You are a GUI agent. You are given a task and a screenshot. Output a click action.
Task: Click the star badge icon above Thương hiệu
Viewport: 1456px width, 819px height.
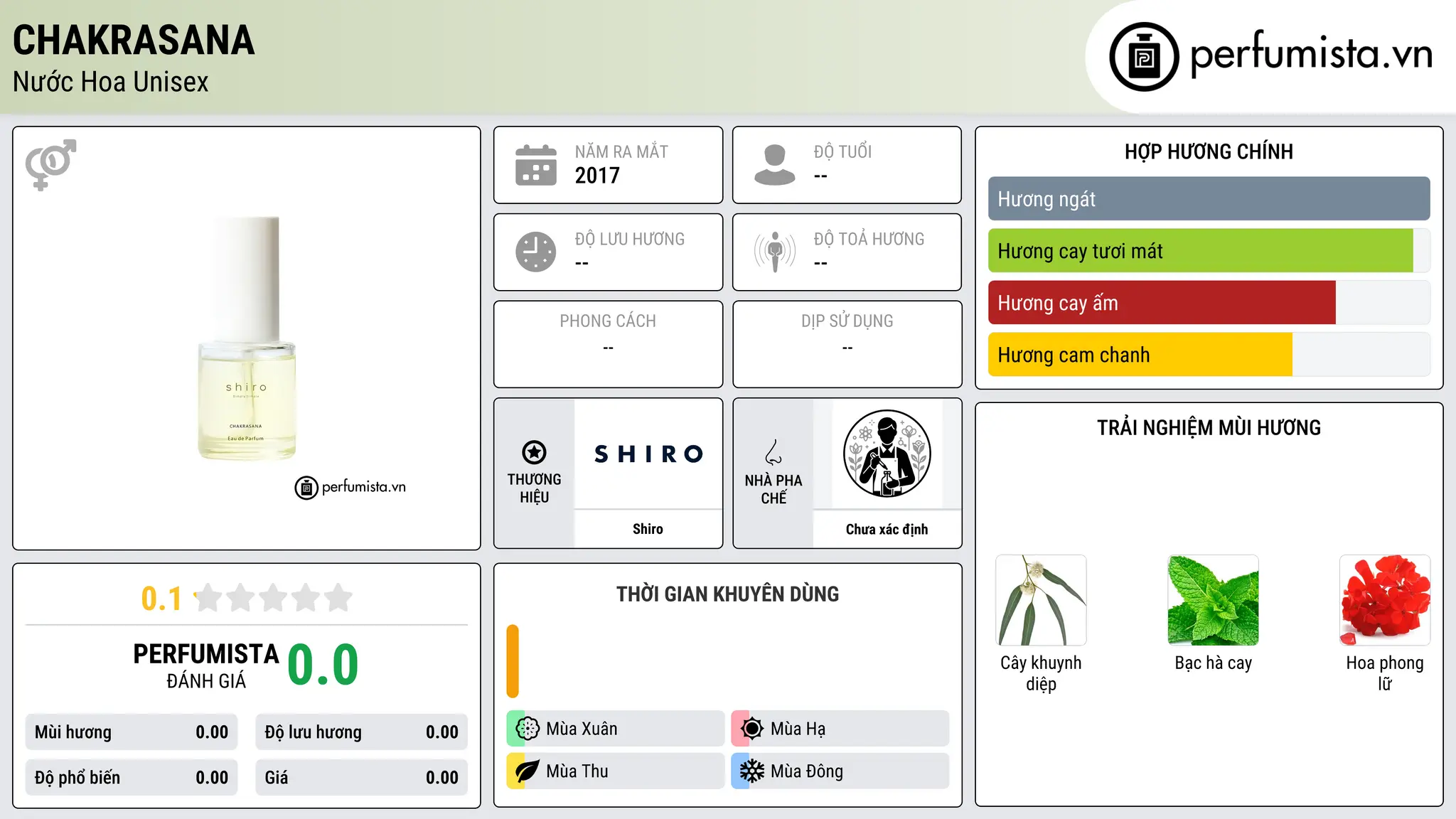pyautogui.click(x=534, y=452)
